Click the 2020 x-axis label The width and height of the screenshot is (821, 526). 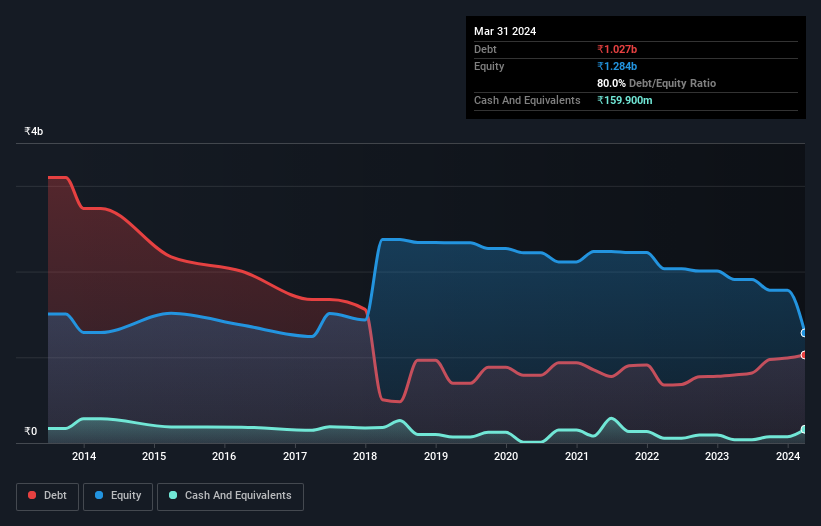point(506,456)
